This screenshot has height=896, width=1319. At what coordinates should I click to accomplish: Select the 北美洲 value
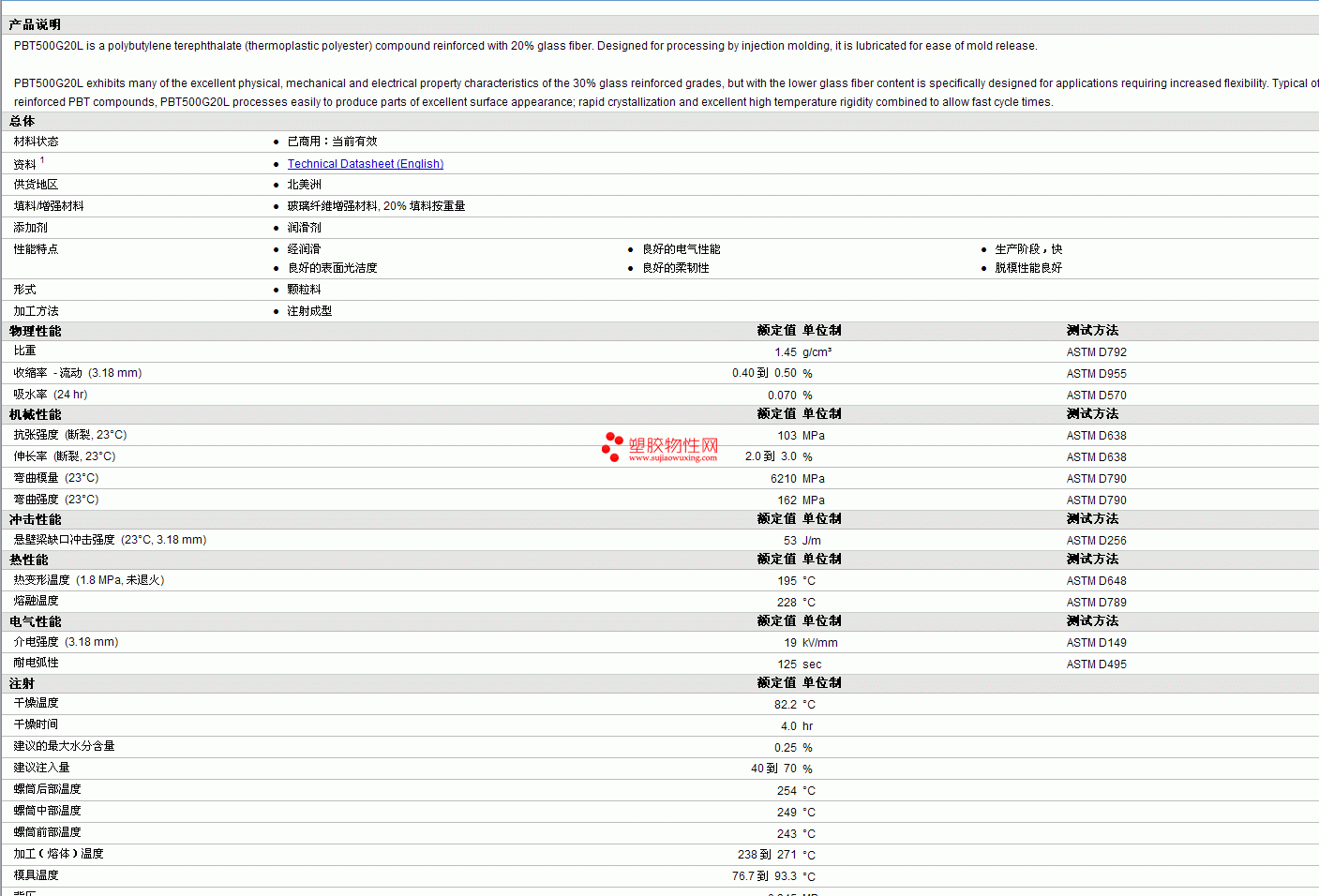click(x=304, y=185)
